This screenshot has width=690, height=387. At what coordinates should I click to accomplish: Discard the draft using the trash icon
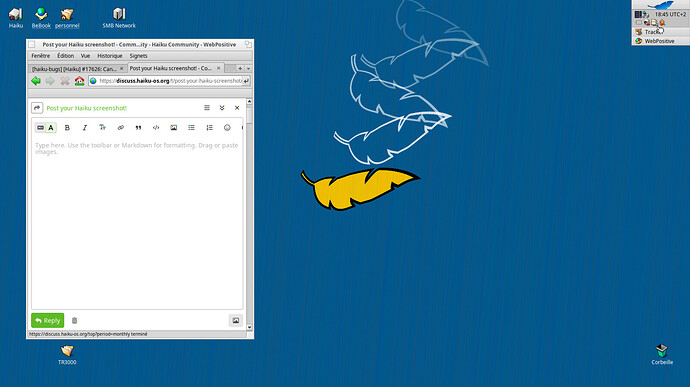coord(74,321)
